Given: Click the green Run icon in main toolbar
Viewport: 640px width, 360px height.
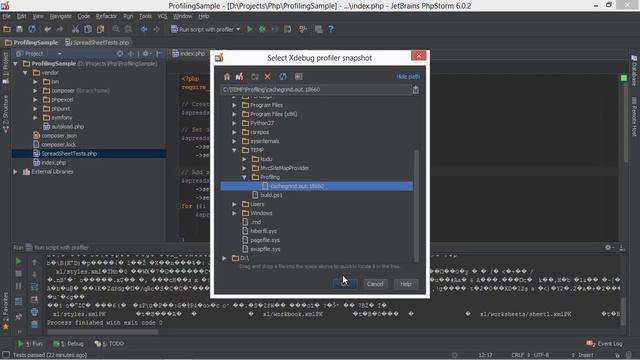Looking at the screenshot, I should pyautogui.click(x=250, y=29).
